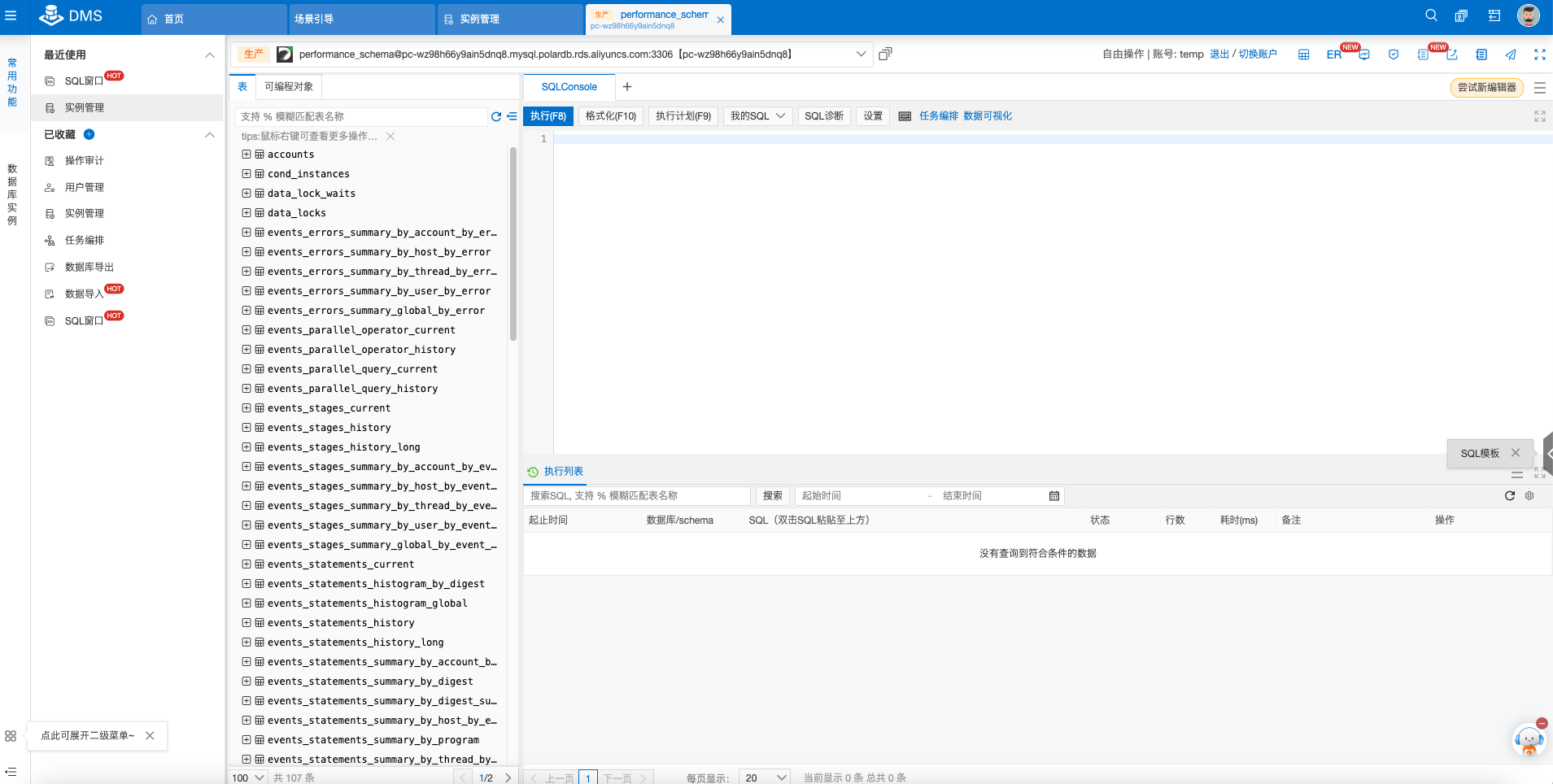Click the SQL search input field

637,495
